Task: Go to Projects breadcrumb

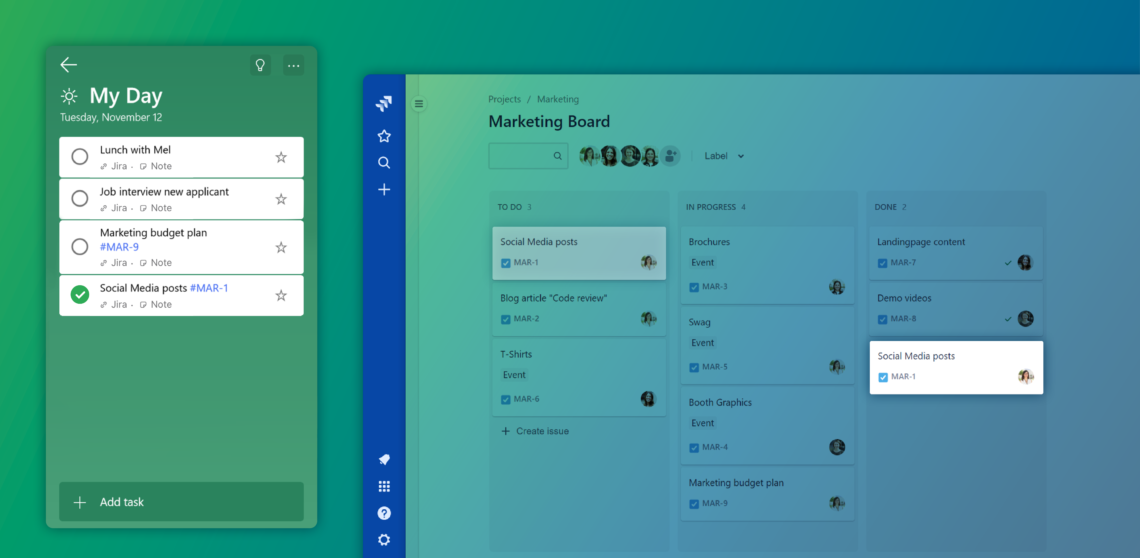Action: [x=505, y=99]
